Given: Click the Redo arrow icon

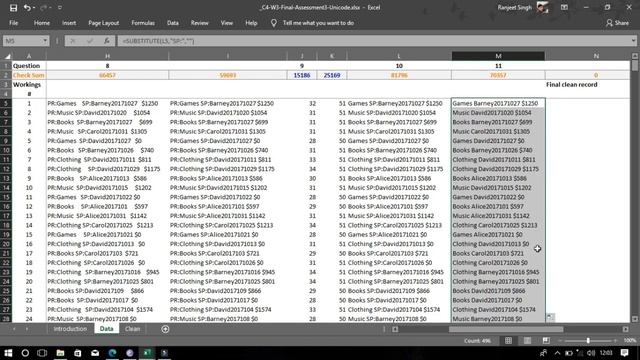Looking at the screenshot, I should (x=43, y=8).
